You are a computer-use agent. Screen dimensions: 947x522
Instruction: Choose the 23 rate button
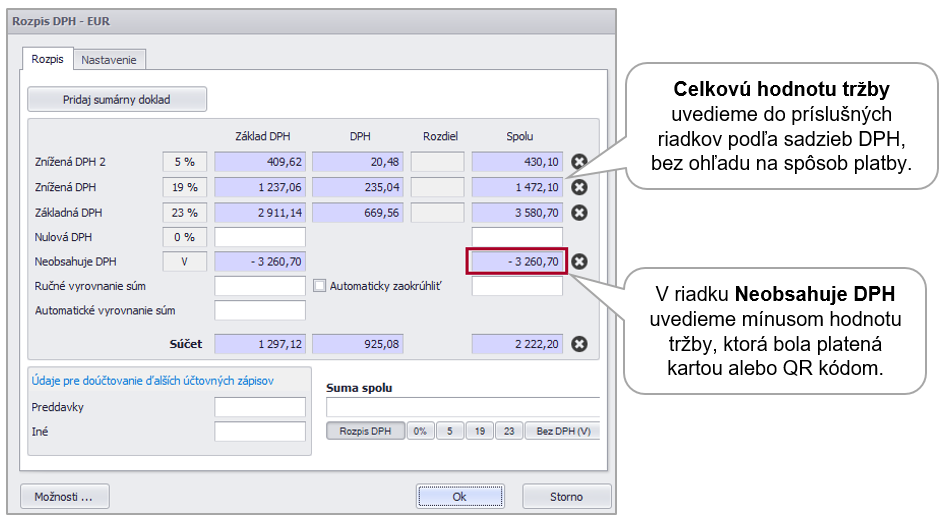508,431
